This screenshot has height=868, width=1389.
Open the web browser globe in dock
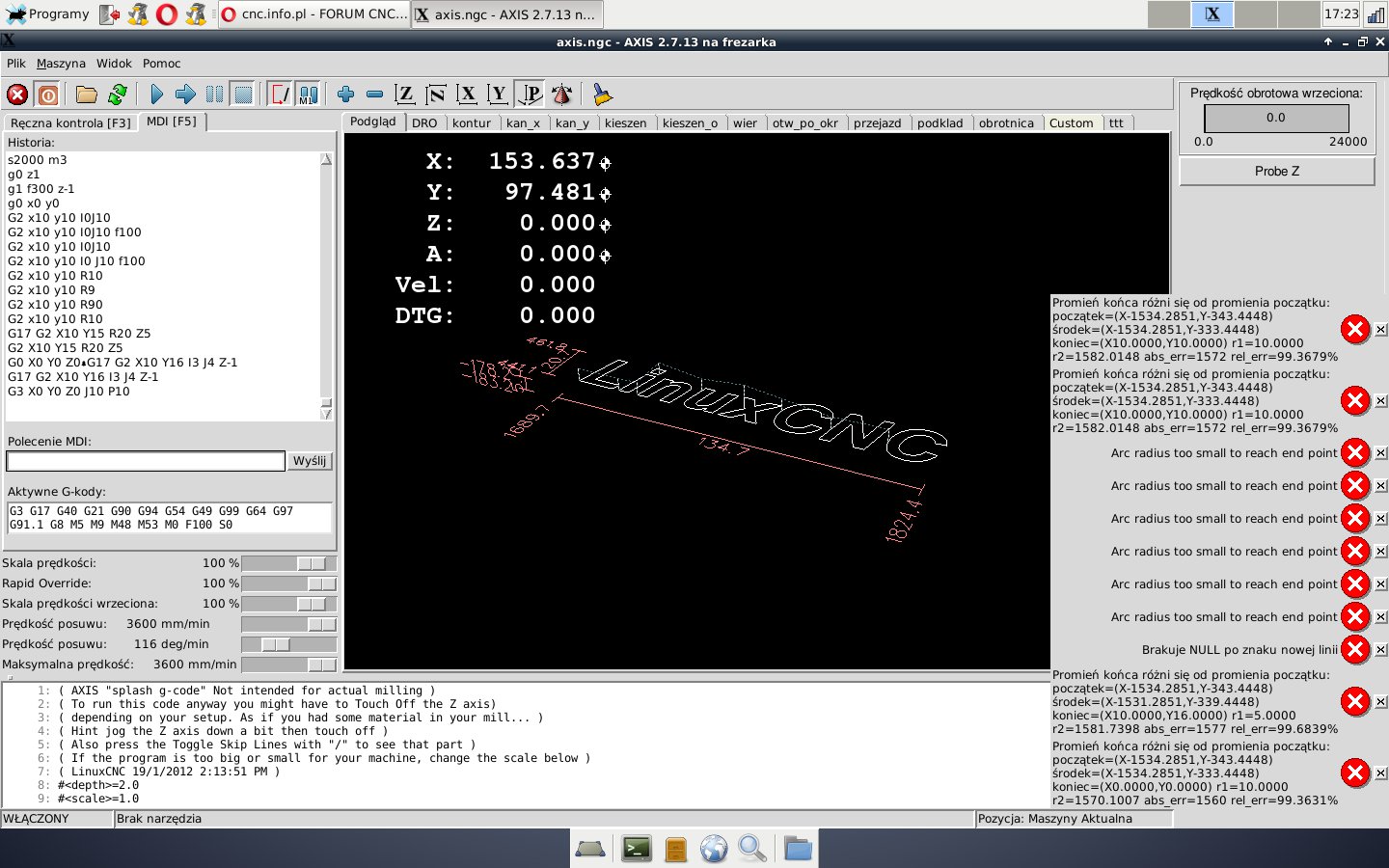click(714, 849)
